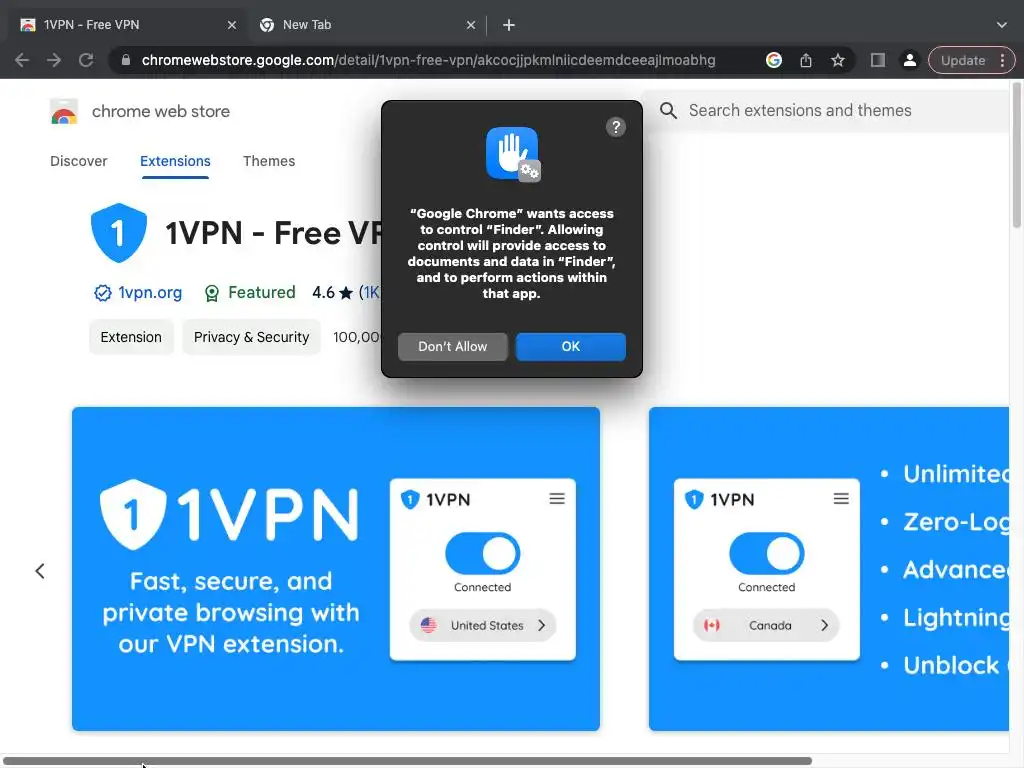This screenshot has height=768, width=1024.
Task: Open the Chrome profile icon
Action: coord(909,60)
